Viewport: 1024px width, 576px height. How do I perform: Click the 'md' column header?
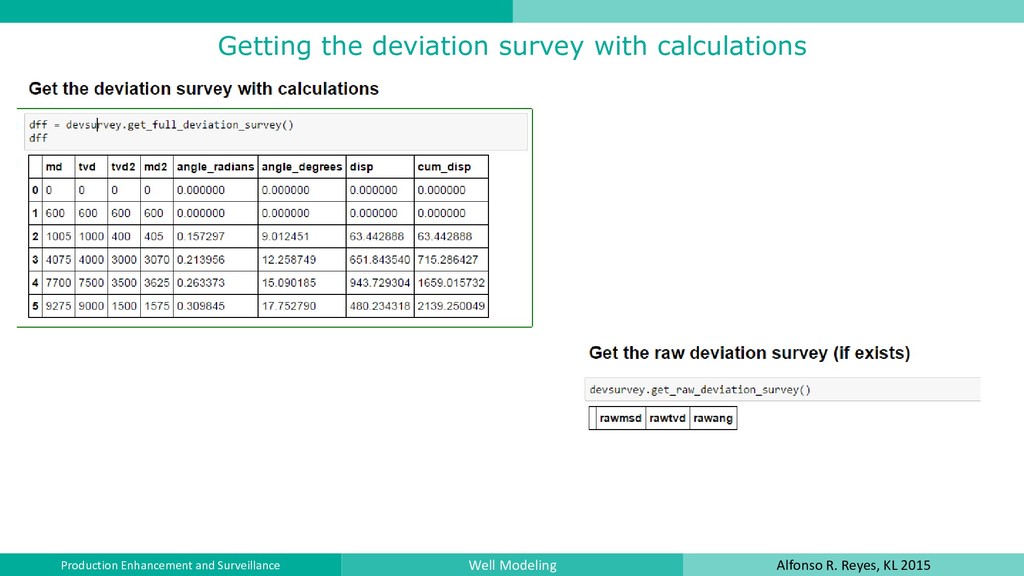54,167
